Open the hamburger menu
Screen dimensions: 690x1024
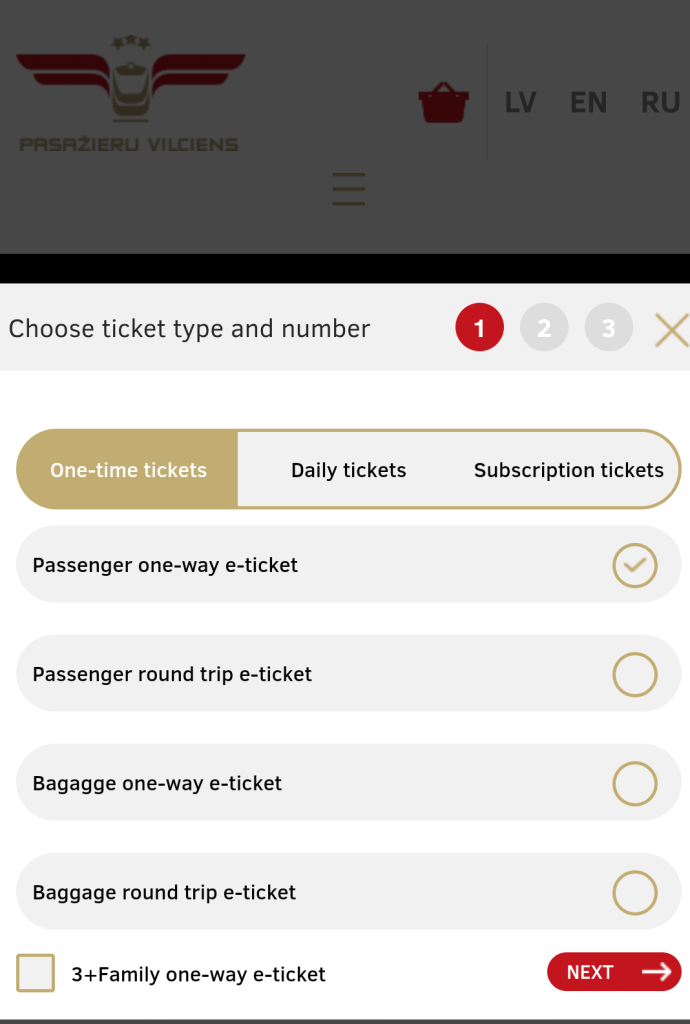pos(348,189)
